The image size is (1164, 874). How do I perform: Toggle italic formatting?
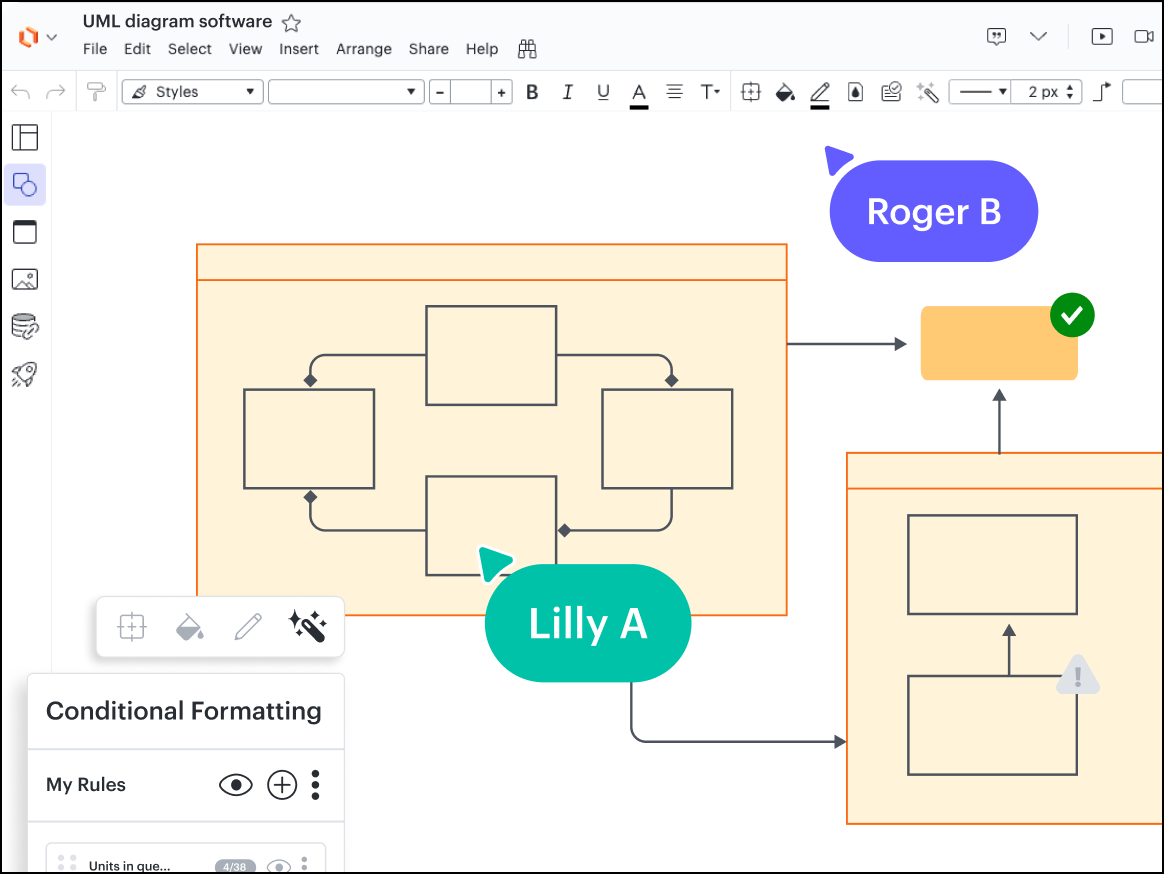tap(567, 92)
